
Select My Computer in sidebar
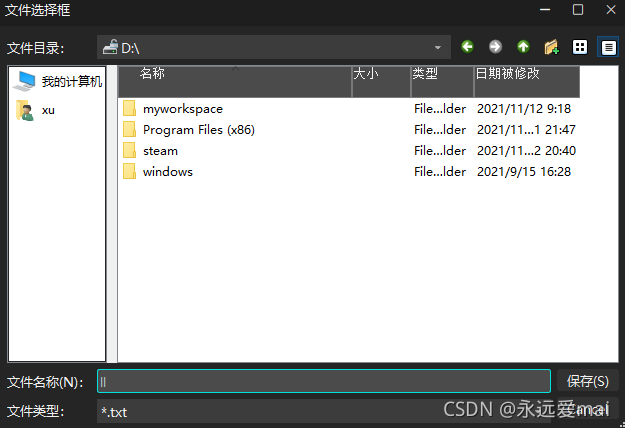click(x=57, y=81)
